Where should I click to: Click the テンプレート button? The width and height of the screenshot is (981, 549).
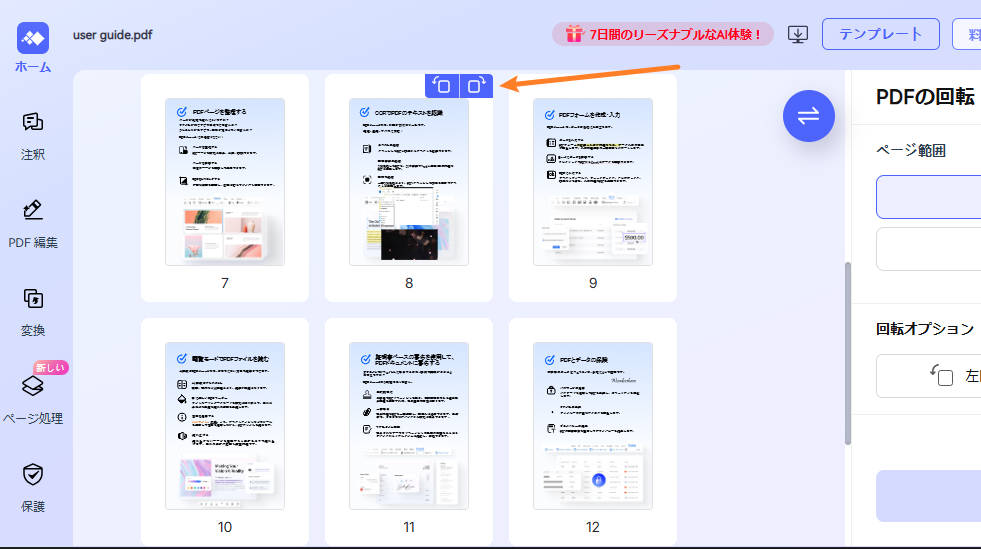[880, 34]
